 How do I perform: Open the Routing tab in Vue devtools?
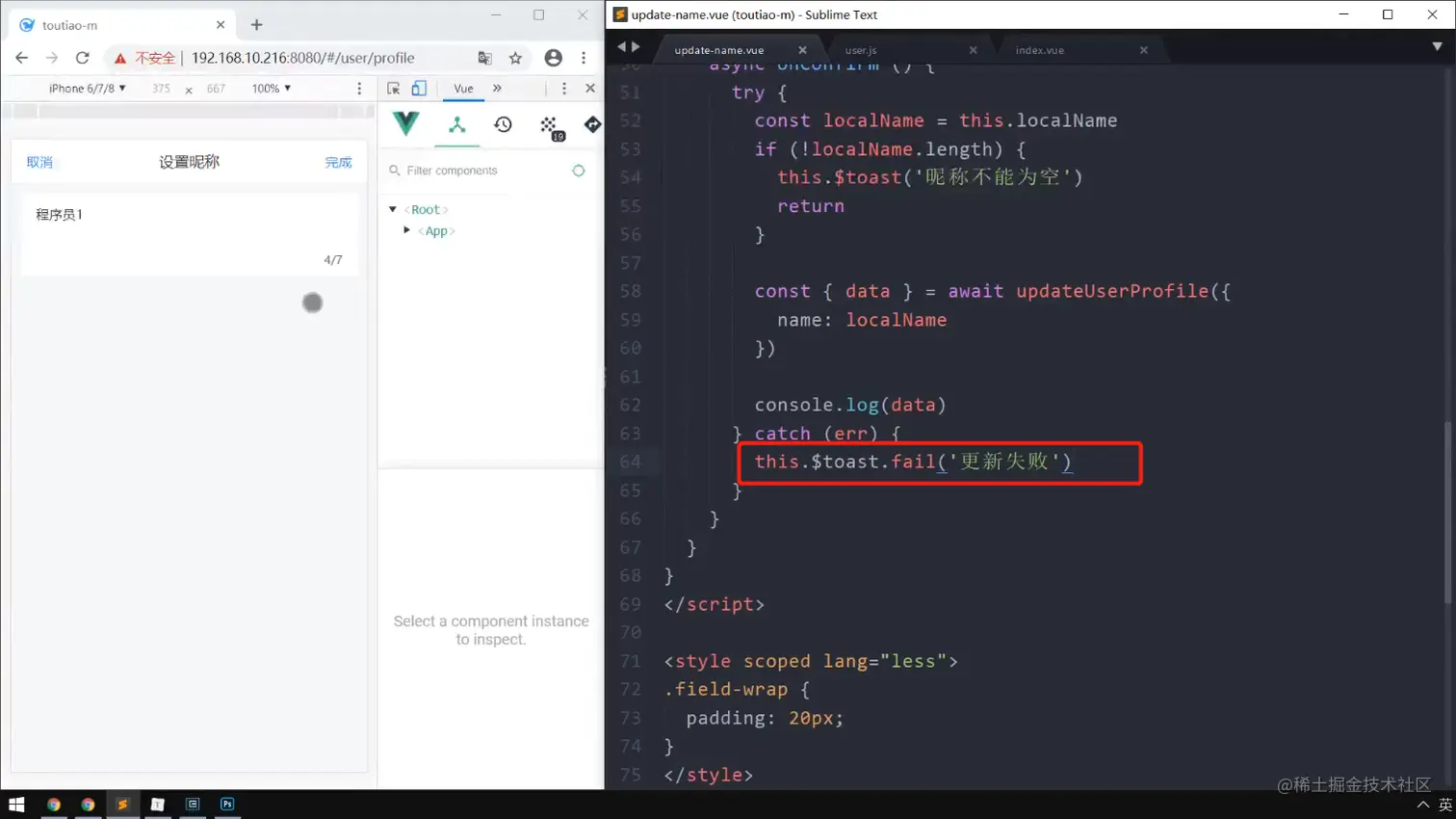coord(592,125)
